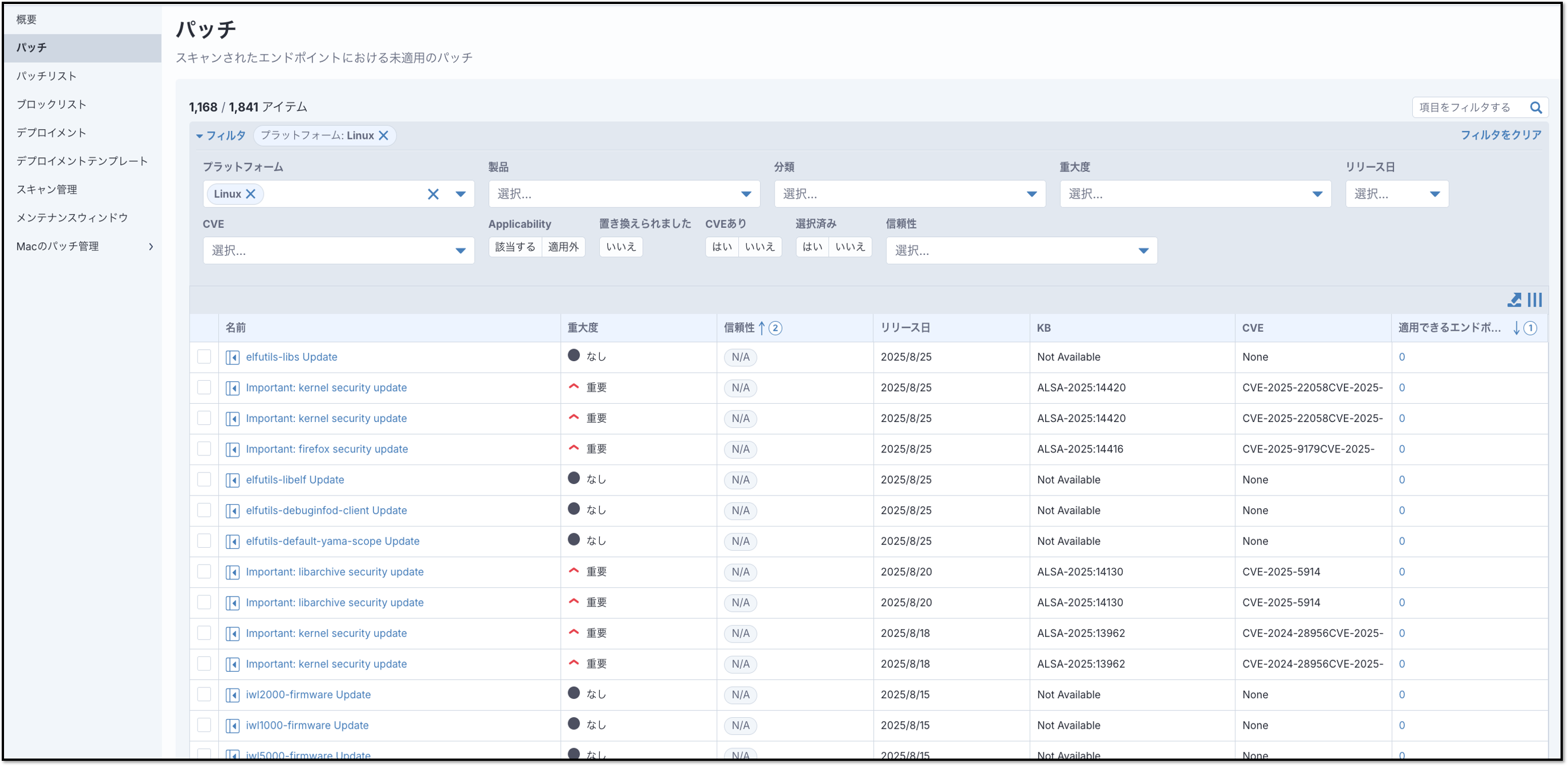Remove the Linux filter chip in the filter bar
The height and width of the screenshot is (766, 1568).
[383, 136]
